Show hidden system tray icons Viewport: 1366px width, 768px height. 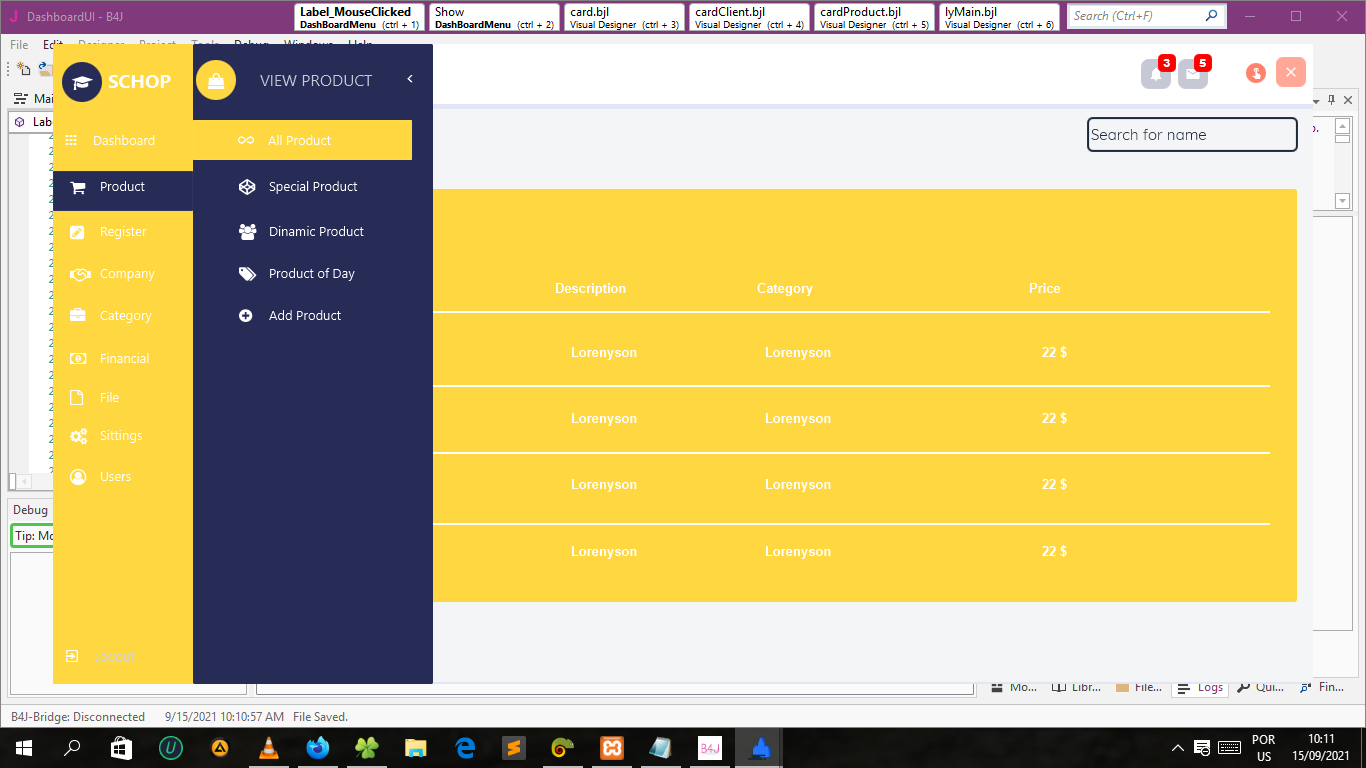pyautogui.click(x=1178, y=748)
